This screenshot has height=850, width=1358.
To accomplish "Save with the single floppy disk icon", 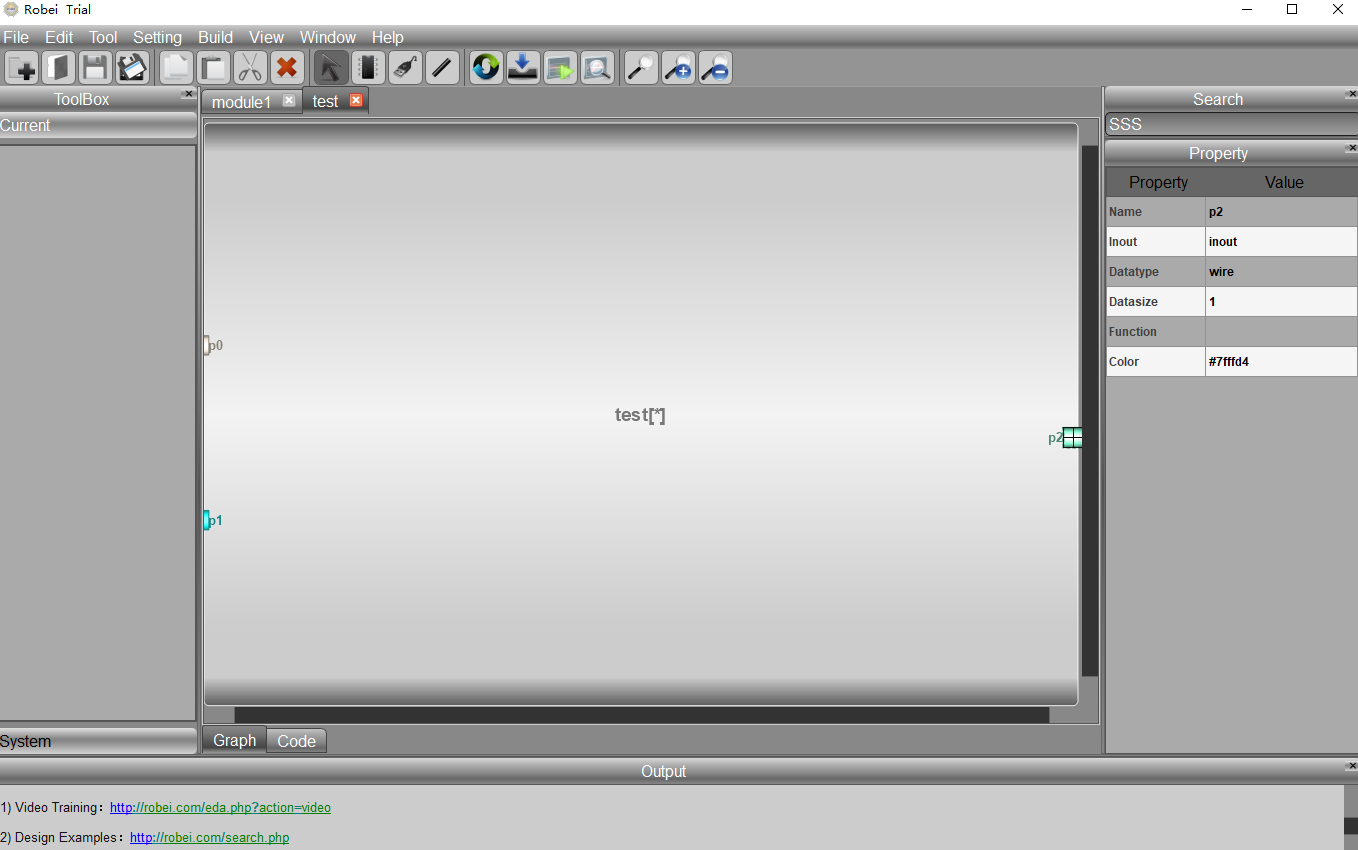I will [x=95, y=68].
